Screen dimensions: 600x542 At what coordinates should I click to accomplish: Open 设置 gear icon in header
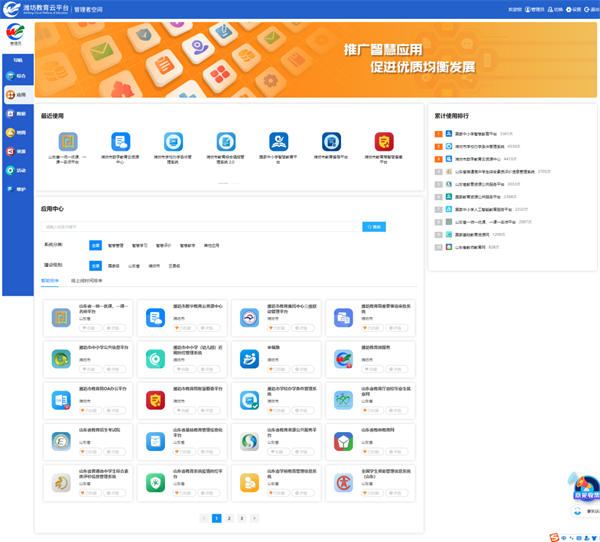click(569, 9)
